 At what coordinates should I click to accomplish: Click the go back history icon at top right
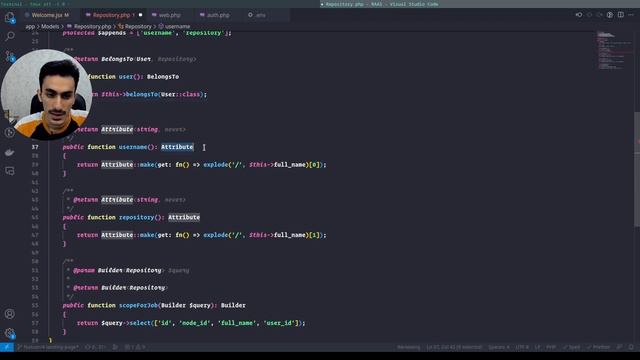[x=579, y=15]
